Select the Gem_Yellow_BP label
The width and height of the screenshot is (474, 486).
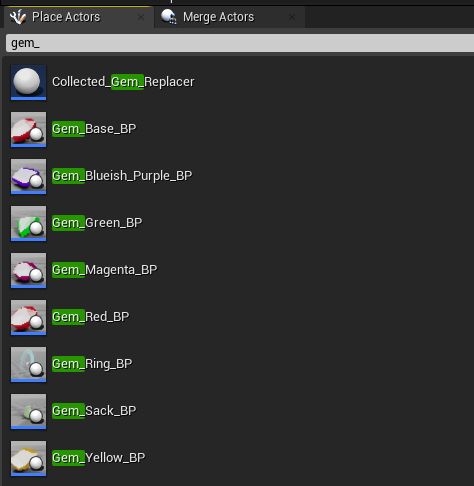(x=99, y=458)
